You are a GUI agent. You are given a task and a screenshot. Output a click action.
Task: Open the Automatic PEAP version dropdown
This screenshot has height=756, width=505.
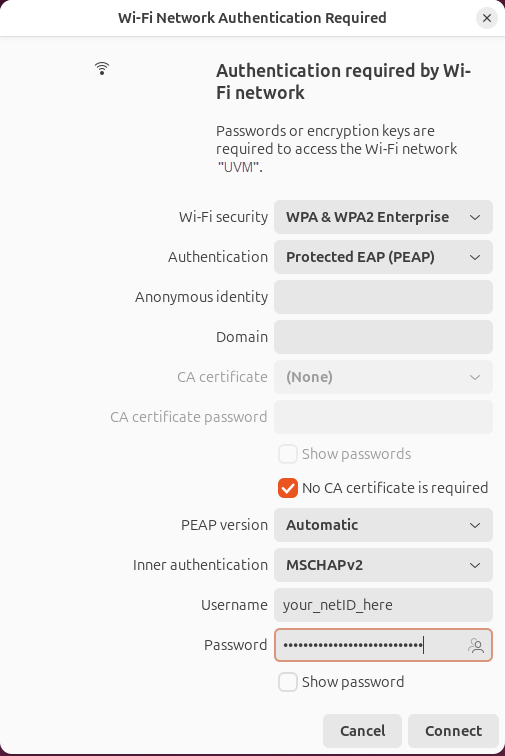[383, 525]
